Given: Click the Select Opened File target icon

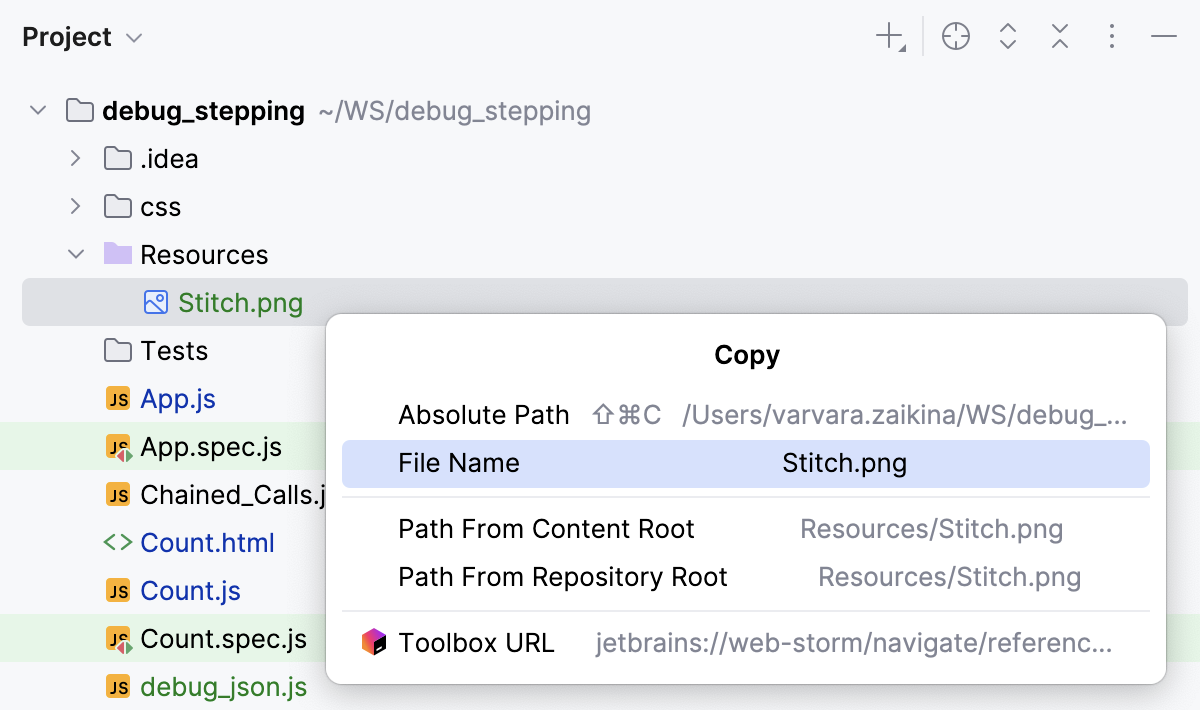Looking at the screenshot, I should point(955,36).
